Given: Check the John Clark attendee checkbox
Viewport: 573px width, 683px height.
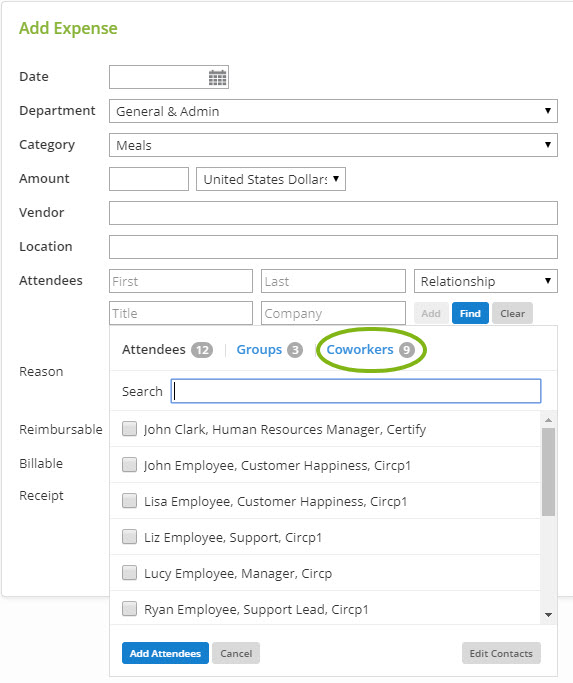Looking at the screenshot, I should (x=129, y=429).
